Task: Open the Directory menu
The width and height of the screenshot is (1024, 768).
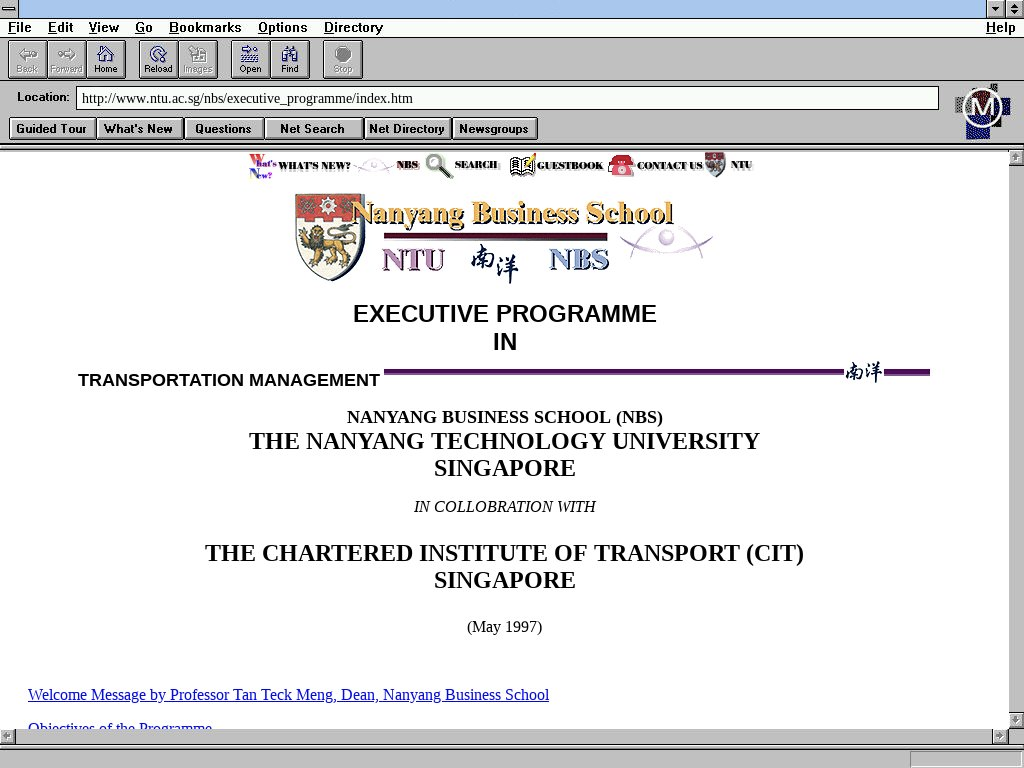Action: pyautogui.click(x=353, y=28)
